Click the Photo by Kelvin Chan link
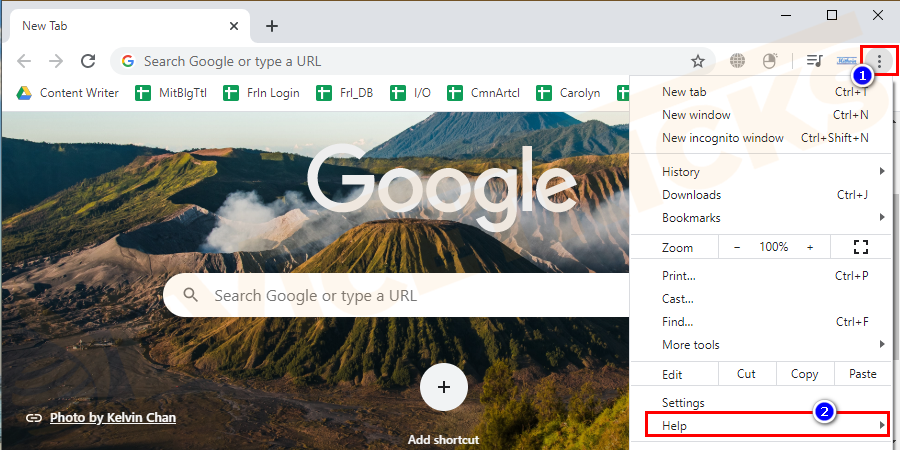900x450 pixels. coord(113,417)
